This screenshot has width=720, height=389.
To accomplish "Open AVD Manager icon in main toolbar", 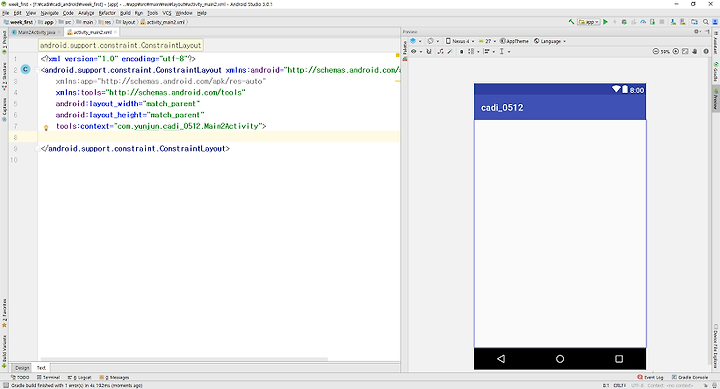I will (673, 22).
